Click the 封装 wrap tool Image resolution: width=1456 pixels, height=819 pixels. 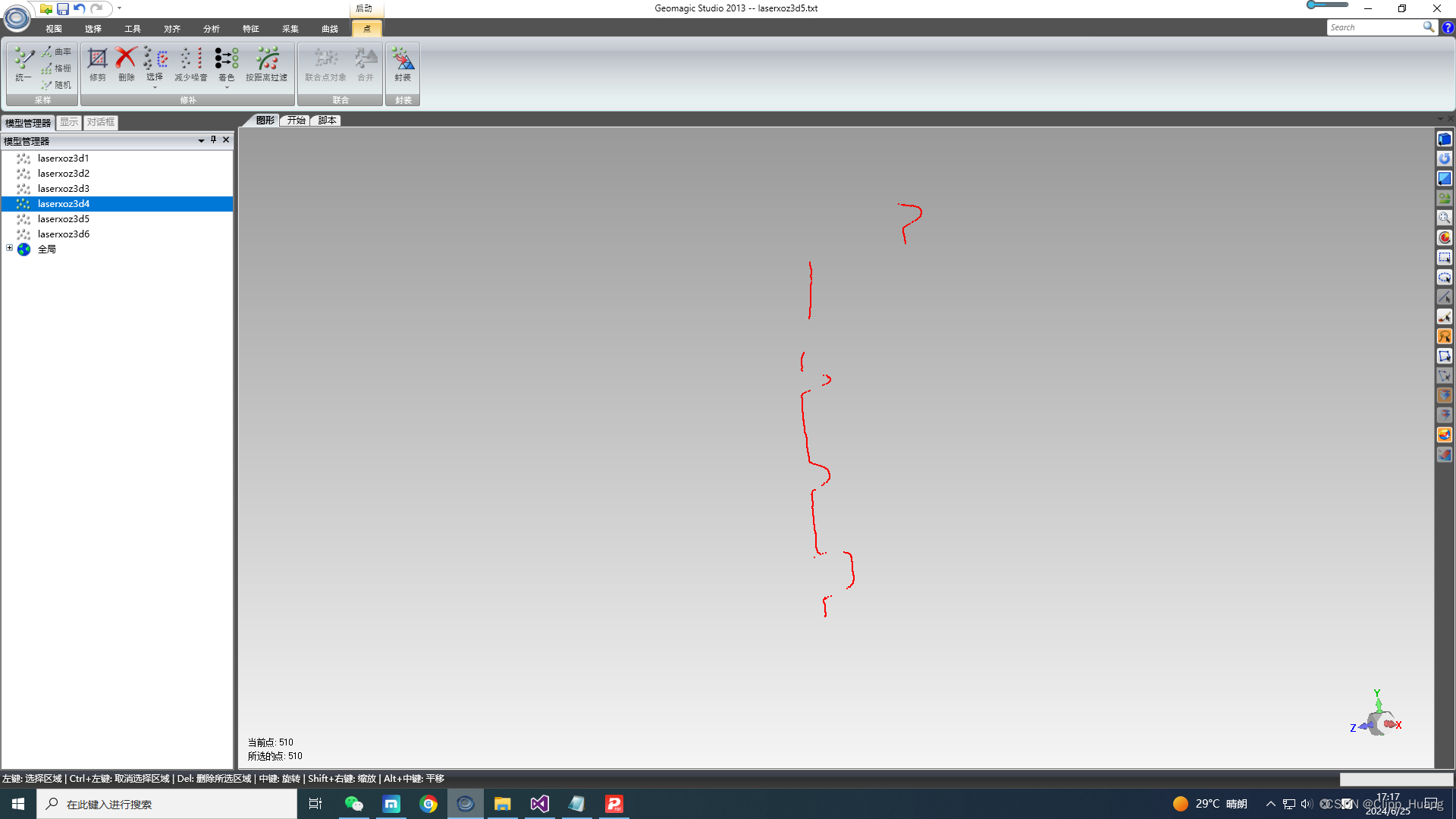click(x=403, y=64)
